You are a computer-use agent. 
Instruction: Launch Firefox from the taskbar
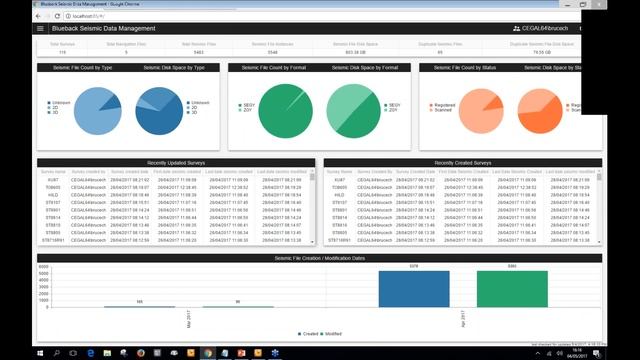(x=141, y=353)
